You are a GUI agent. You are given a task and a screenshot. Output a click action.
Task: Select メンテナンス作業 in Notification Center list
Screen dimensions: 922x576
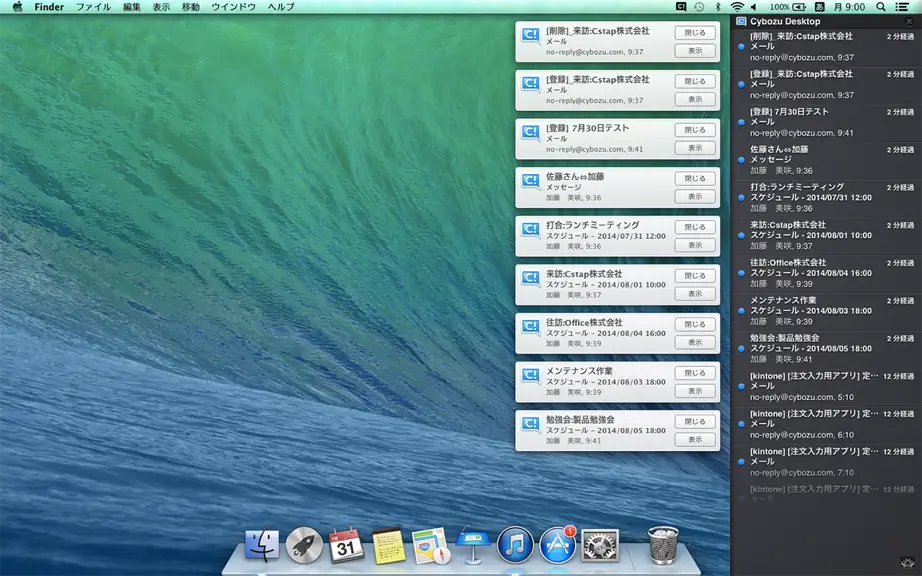click(x=826, y=310)
